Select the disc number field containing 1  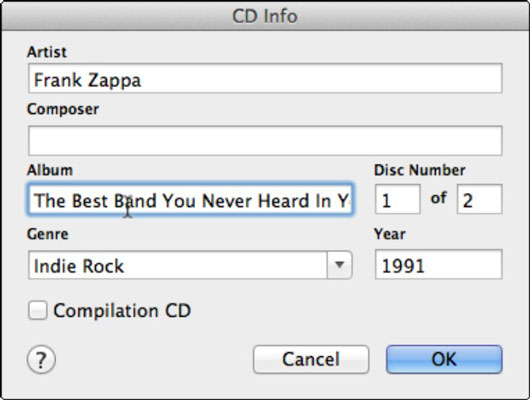398,199
